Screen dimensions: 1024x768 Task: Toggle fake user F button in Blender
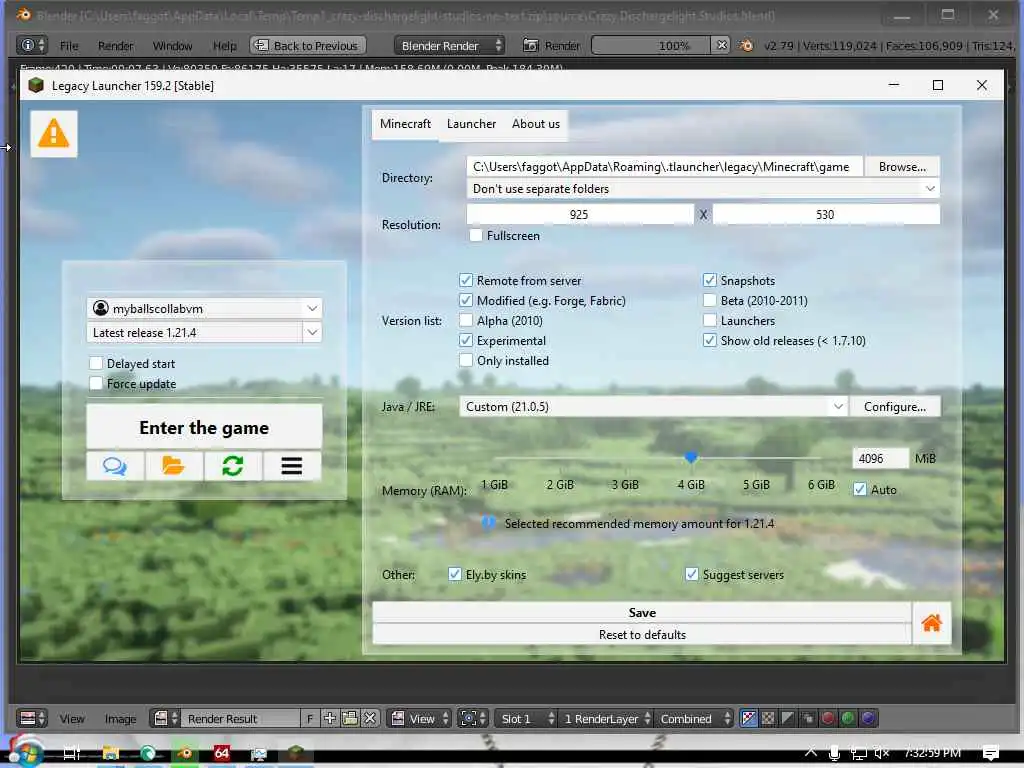pyautogui.click(x=310, y=718)
